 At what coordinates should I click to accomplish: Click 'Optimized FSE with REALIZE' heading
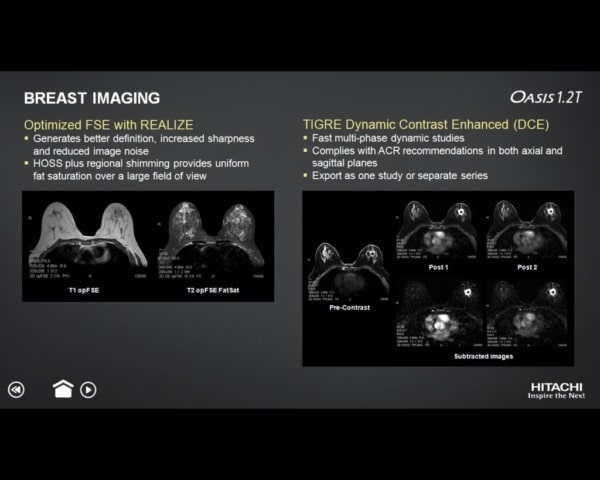(x=109, y=125)
